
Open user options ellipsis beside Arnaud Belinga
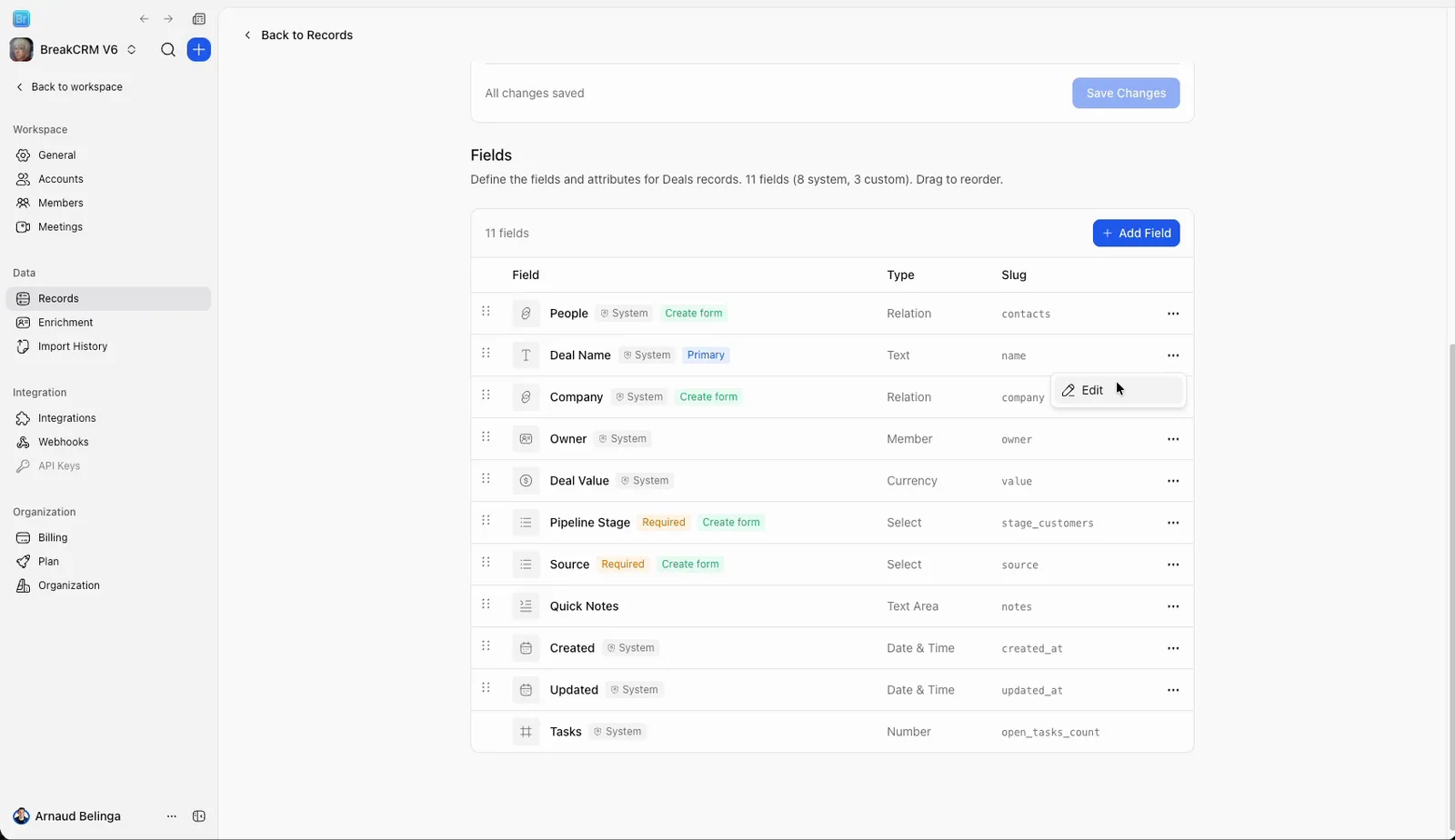(172, 816)
